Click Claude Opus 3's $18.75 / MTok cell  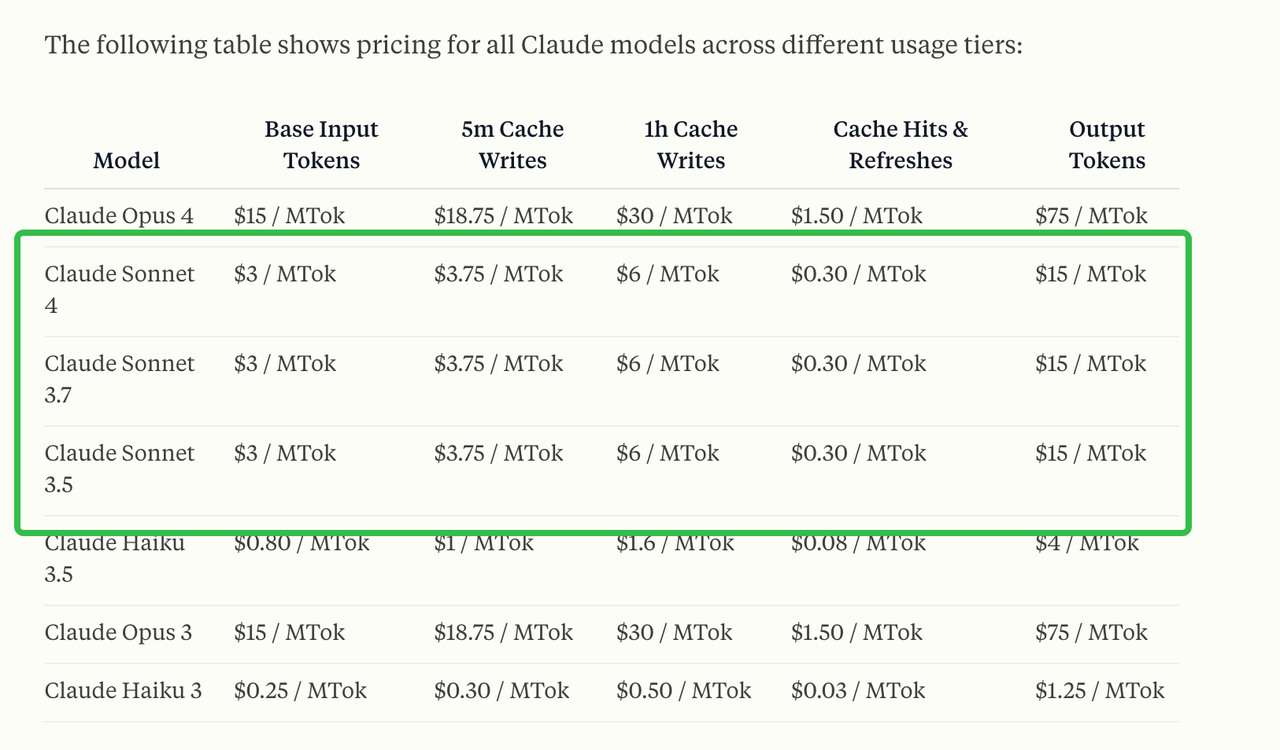(503, 632)
